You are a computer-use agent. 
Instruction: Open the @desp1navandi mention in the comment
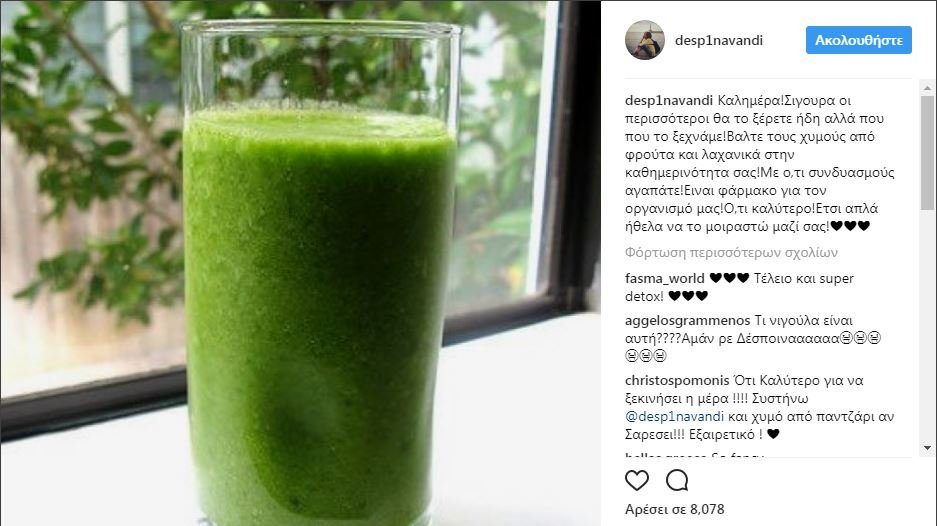click(674, 416)
